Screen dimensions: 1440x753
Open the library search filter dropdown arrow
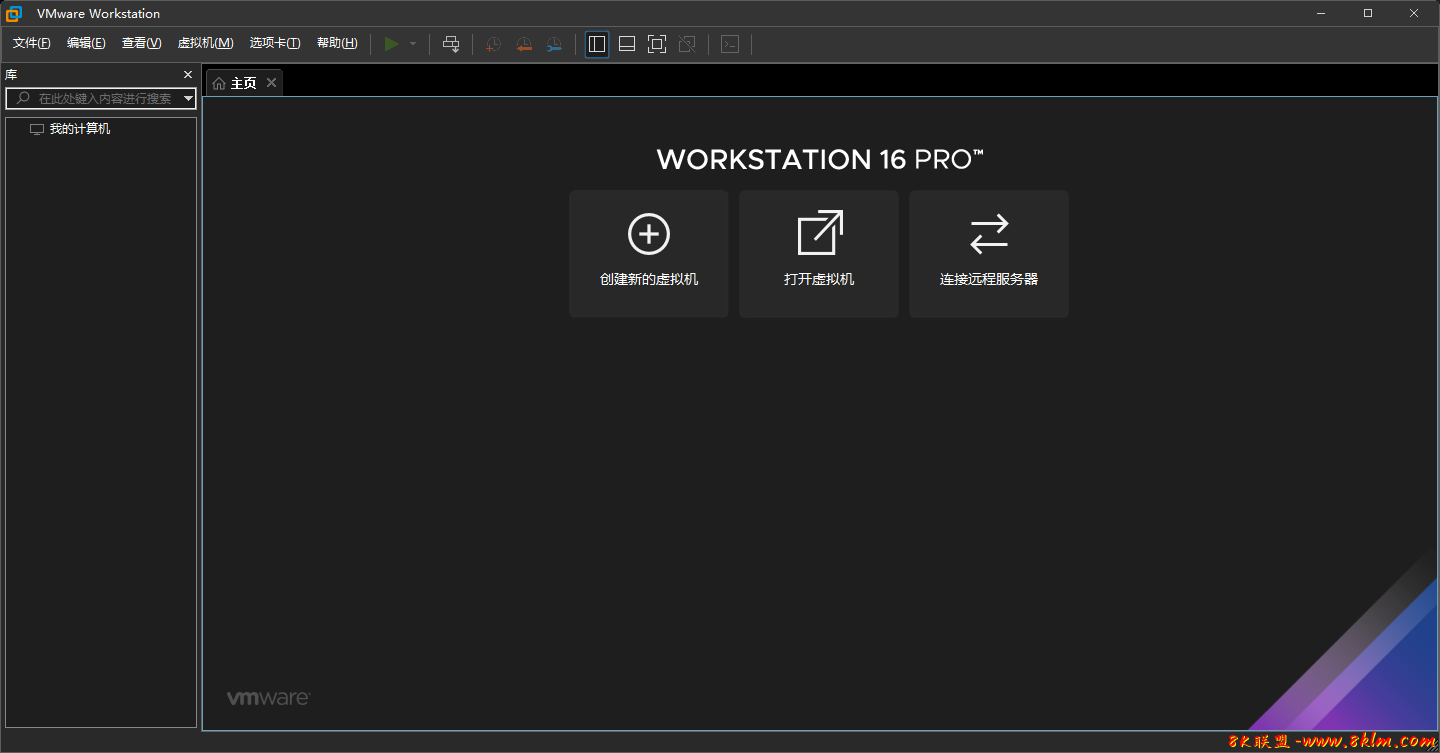pyautogui.click(x=189, y=98)
